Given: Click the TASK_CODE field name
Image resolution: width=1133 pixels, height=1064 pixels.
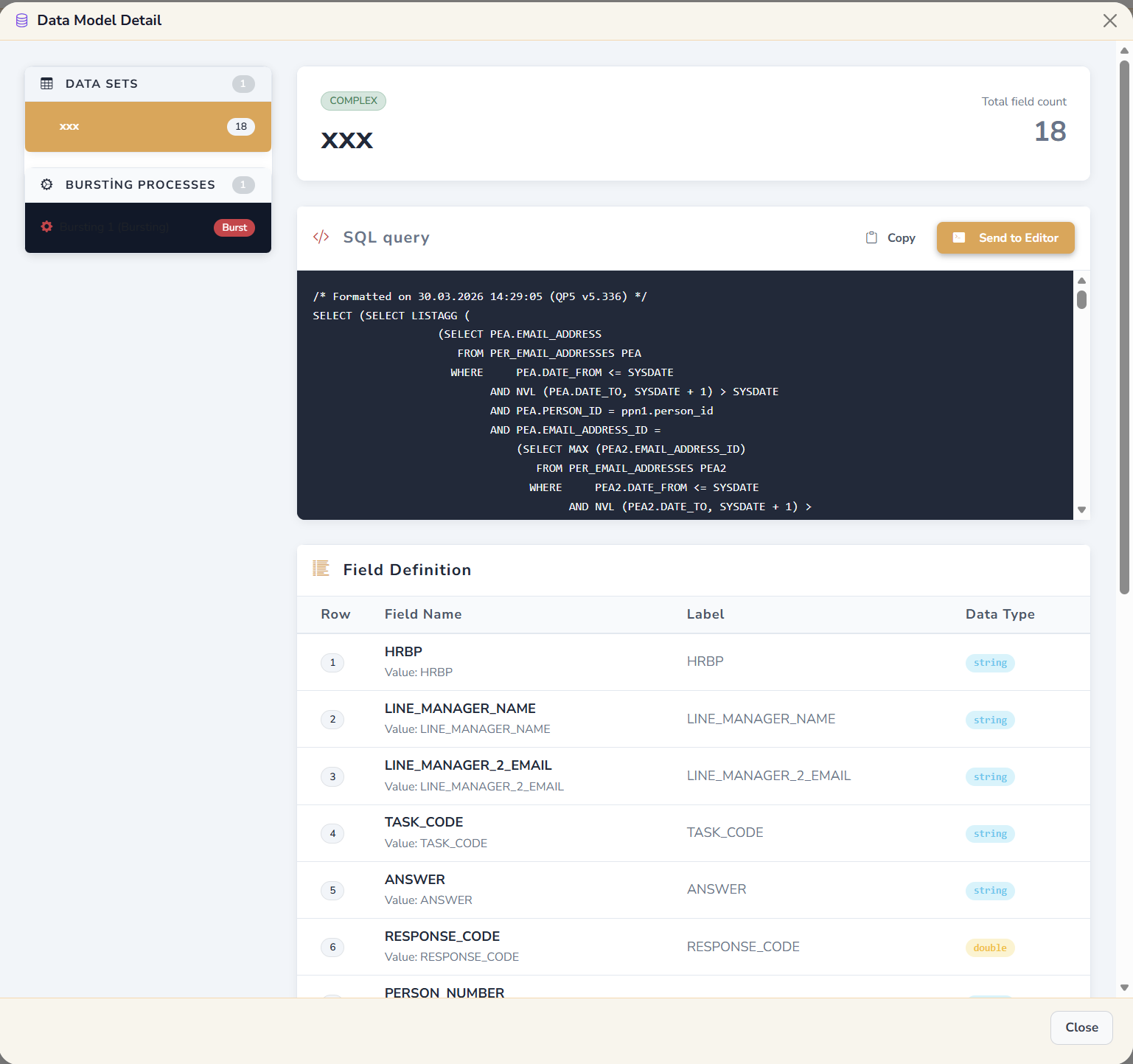Looking at the screenshot, I should tap(424, 822).
